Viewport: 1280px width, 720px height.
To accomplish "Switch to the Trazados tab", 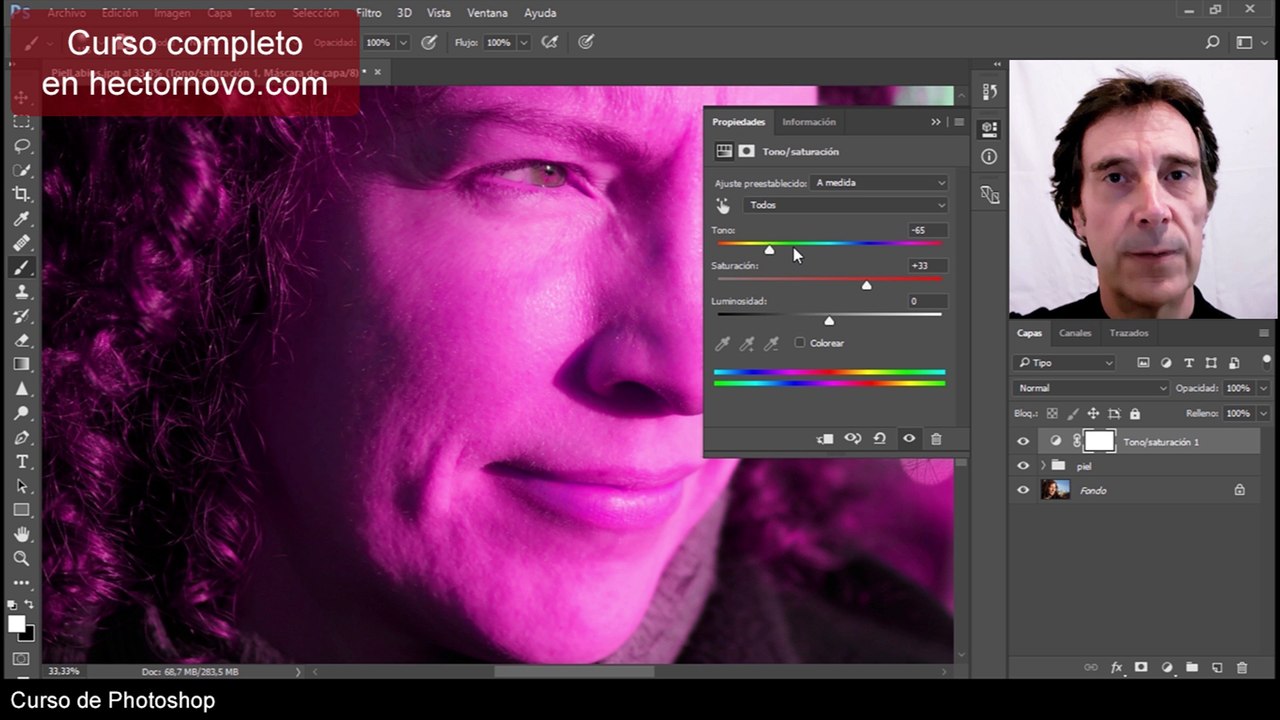I will (1129, 333).
